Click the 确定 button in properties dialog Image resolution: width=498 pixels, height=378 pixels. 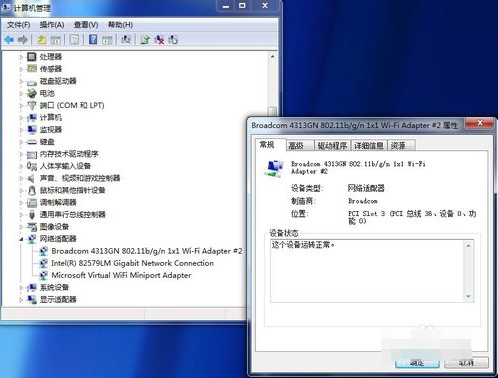click(x=417, y=363)
